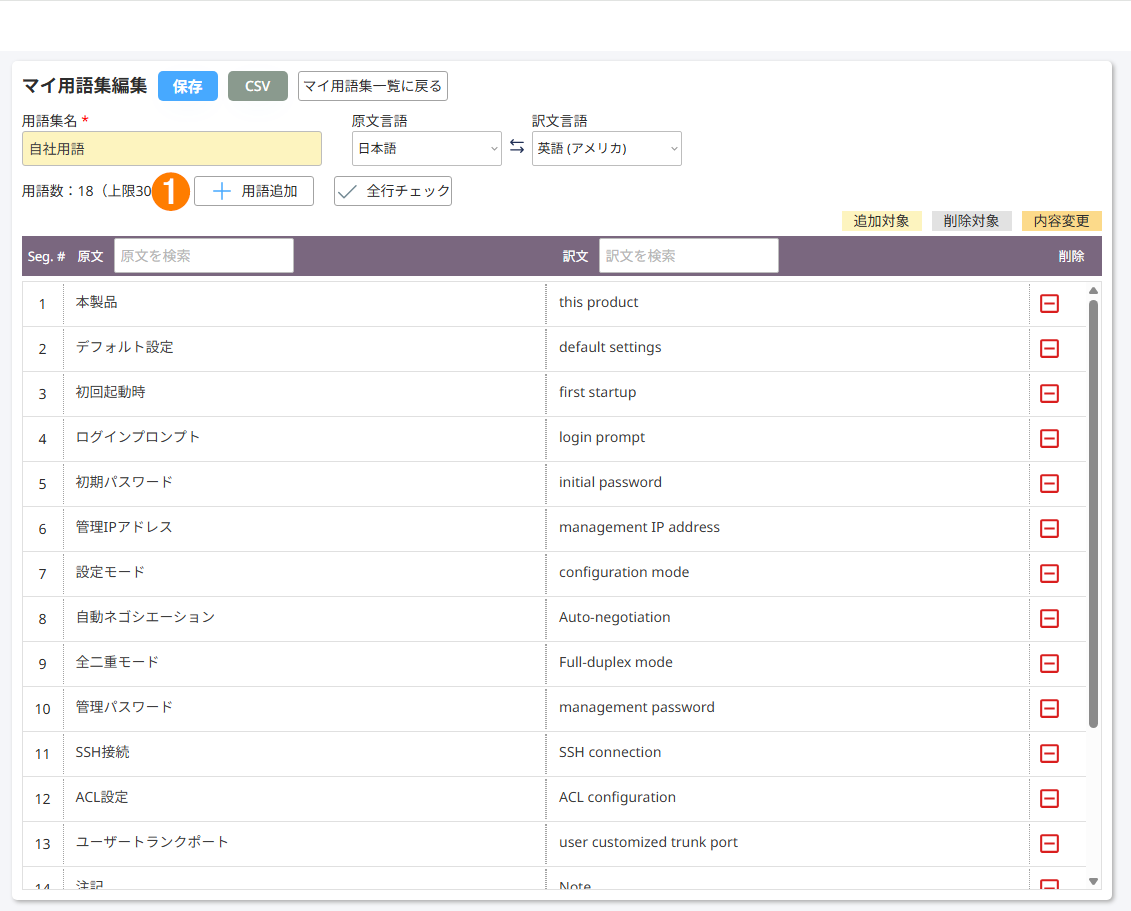The width and height of the screenshot is (1131, 911).
Task: Delete the SSH接続 term row
Action: click(1049, 754)
